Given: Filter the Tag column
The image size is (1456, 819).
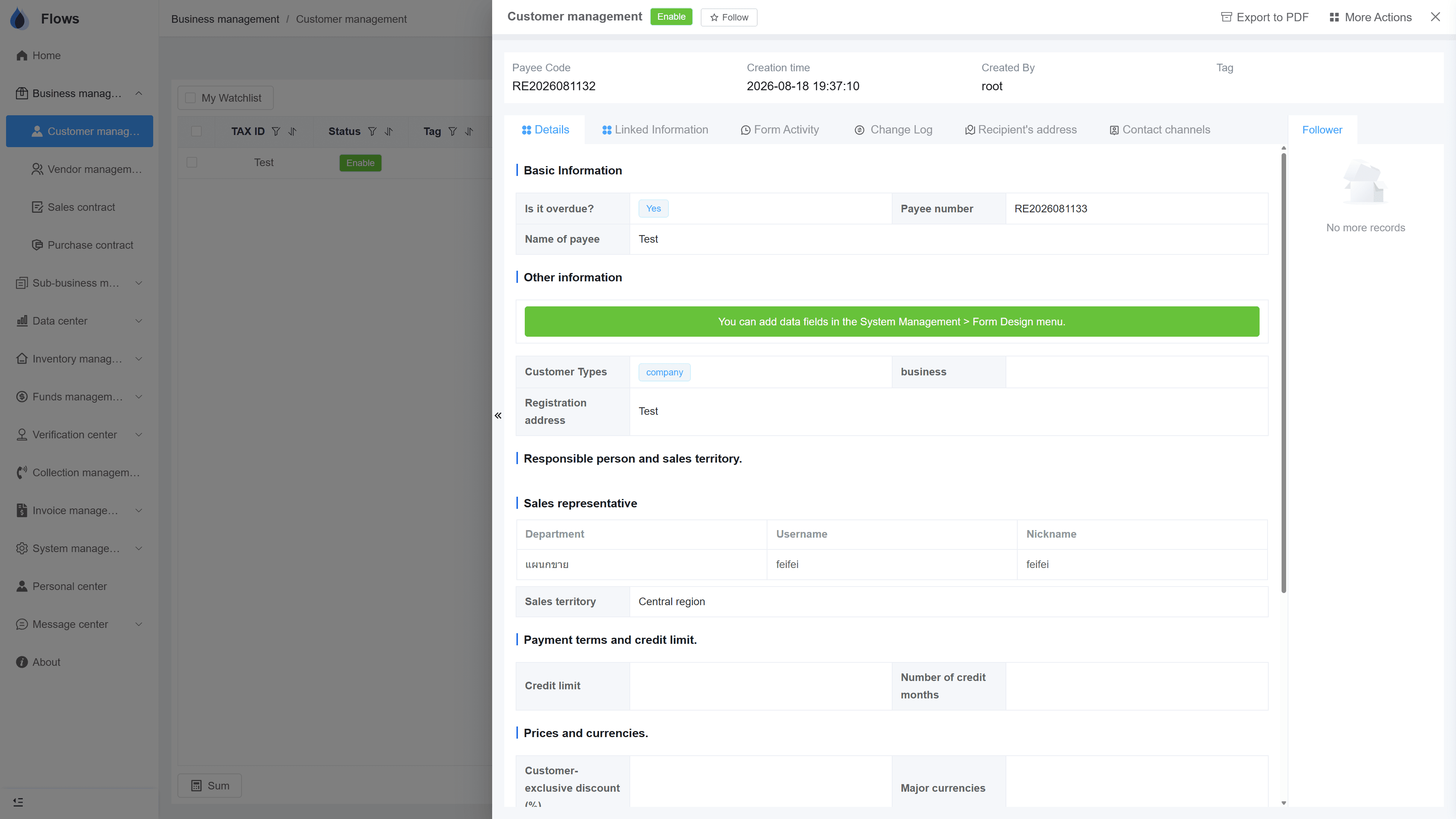Looking at the screenshot, I should pos(452,131).
